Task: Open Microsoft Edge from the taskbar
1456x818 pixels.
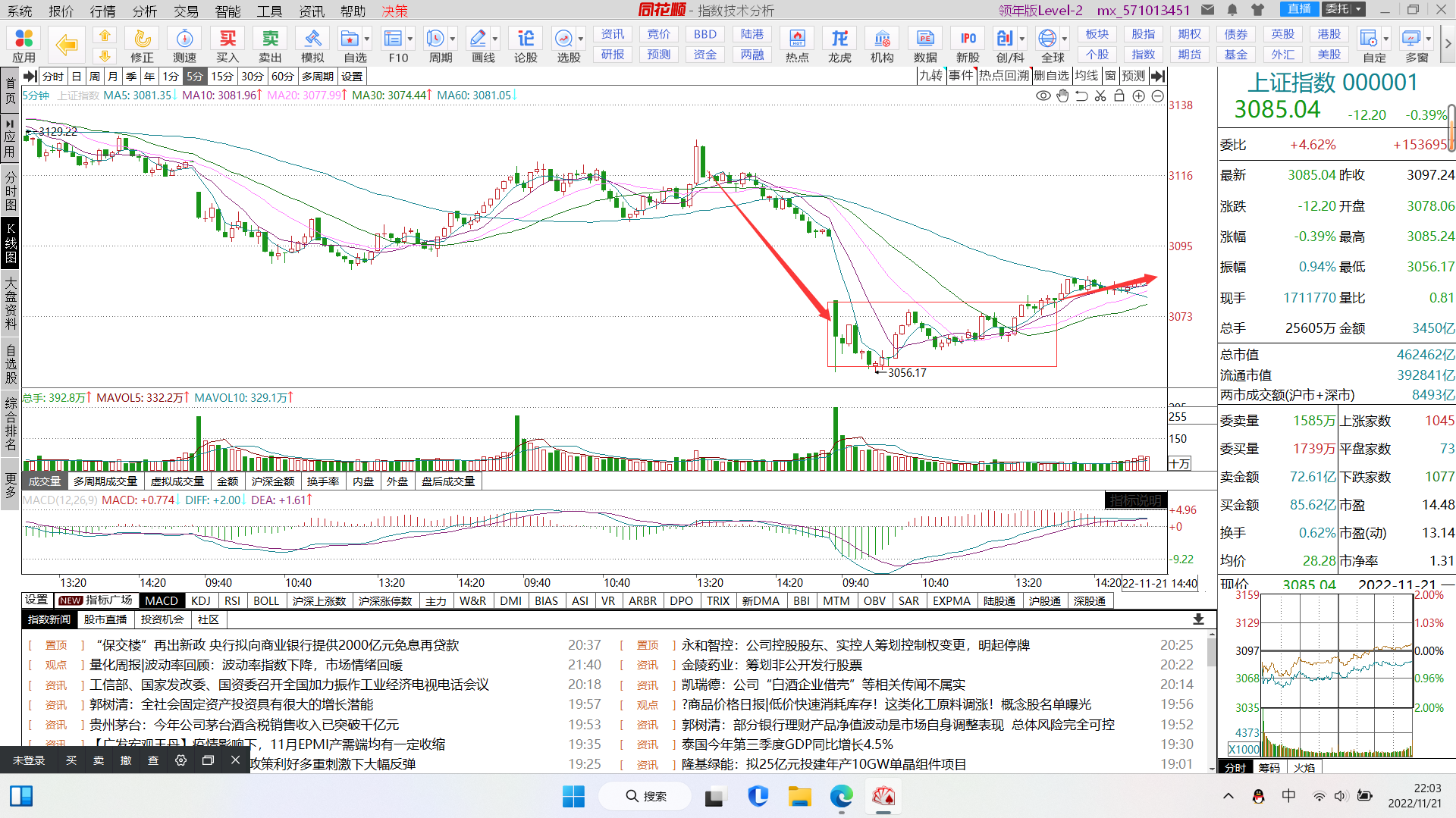Action: (841, 796)
